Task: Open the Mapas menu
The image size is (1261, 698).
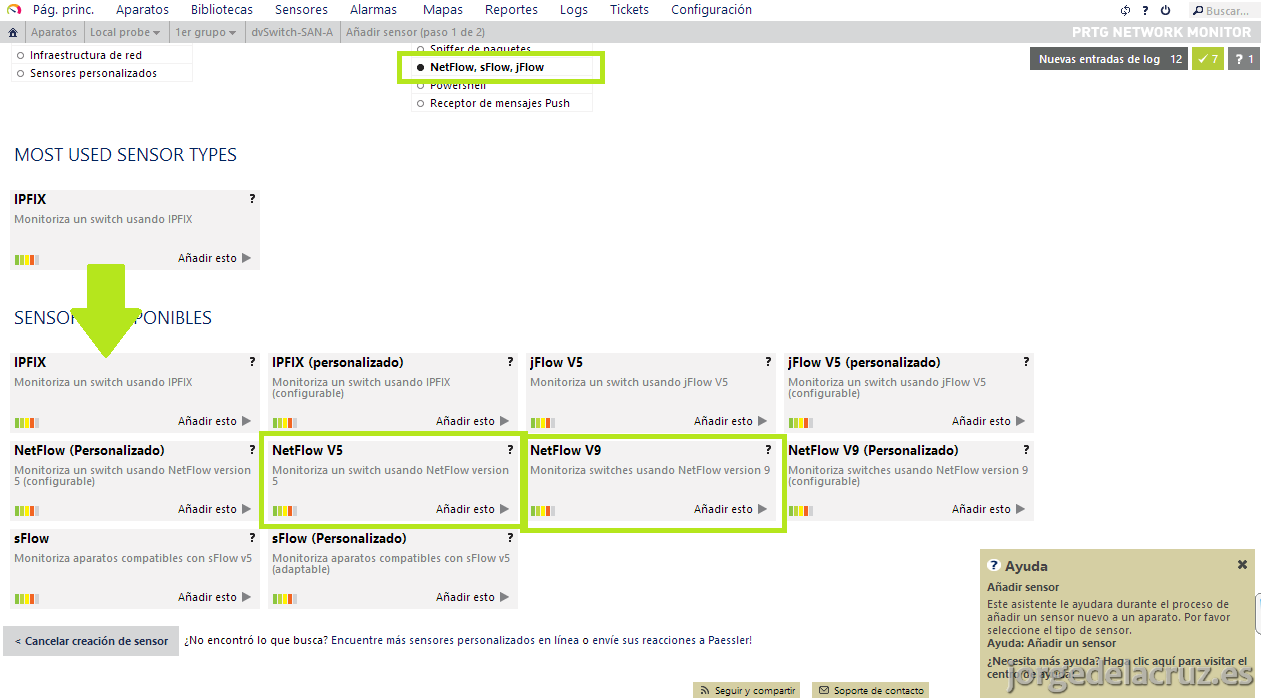Action: pyautogui.click(x=443, y=10)
